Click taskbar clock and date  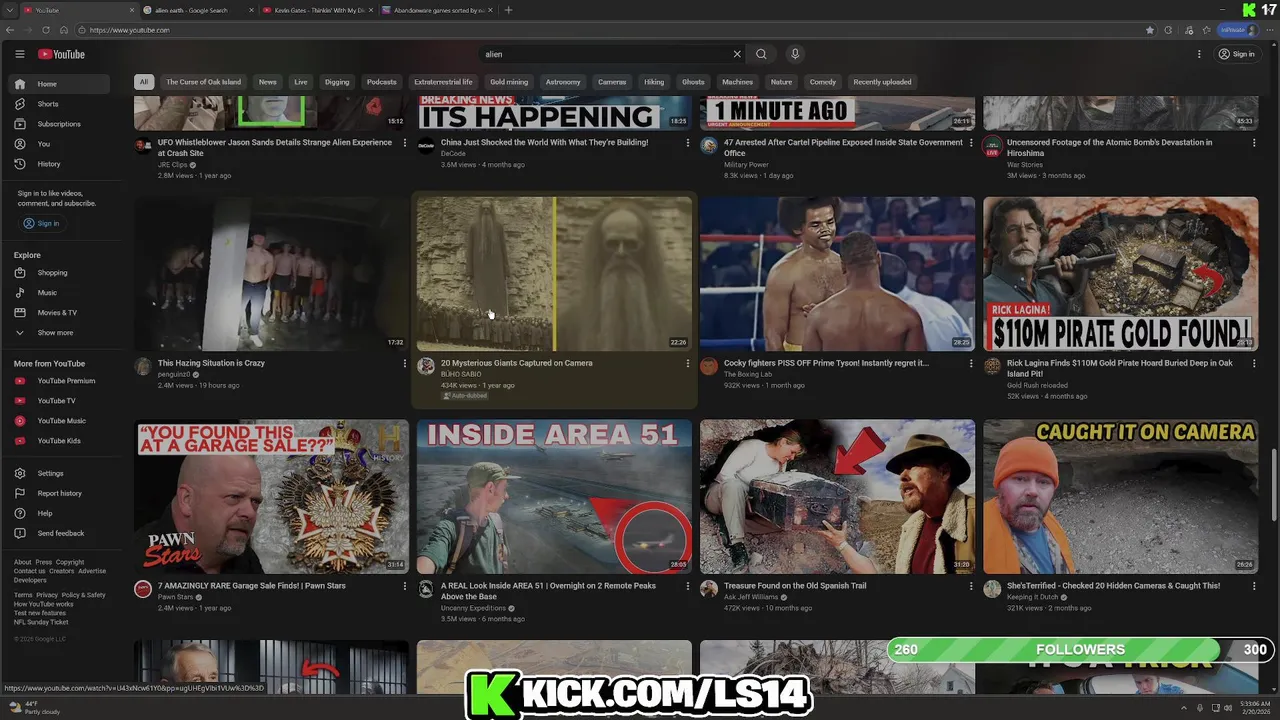point(1256,707)
